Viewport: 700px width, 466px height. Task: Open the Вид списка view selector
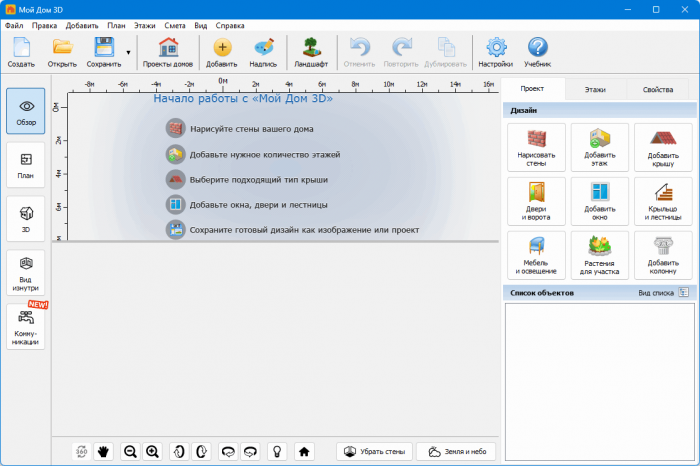(684, 293)
